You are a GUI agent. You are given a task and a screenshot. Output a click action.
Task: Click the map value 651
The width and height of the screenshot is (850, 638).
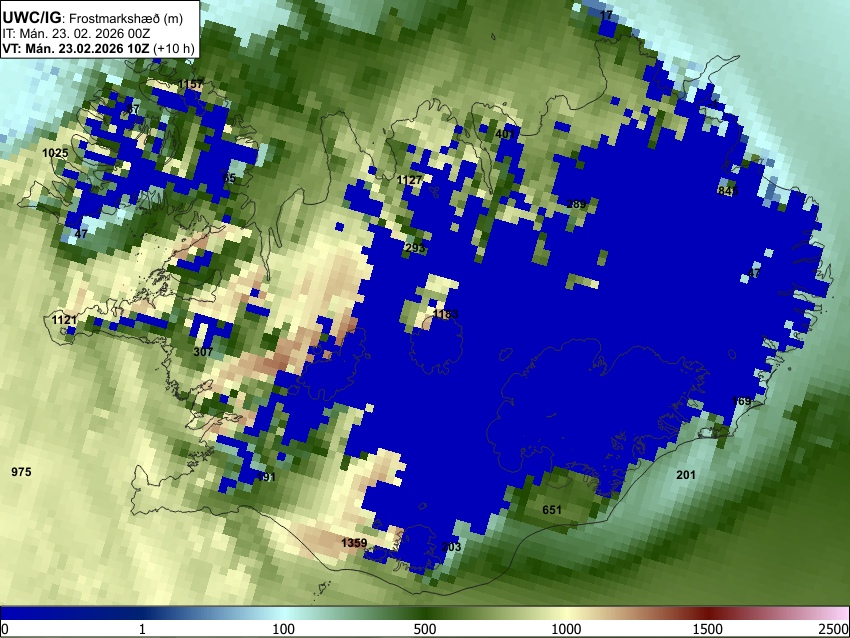(552, 510)
